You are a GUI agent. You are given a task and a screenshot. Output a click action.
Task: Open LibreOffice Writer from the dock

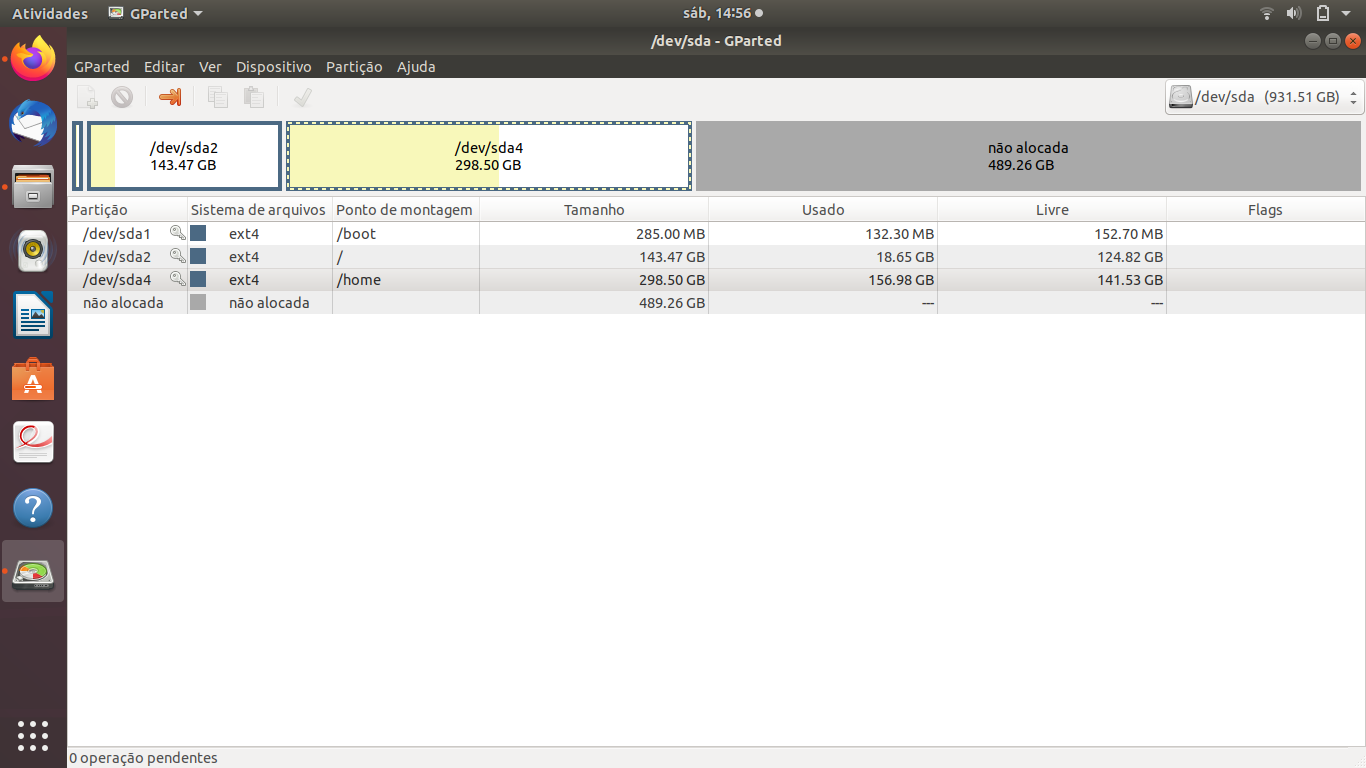[x=33, y=315]
